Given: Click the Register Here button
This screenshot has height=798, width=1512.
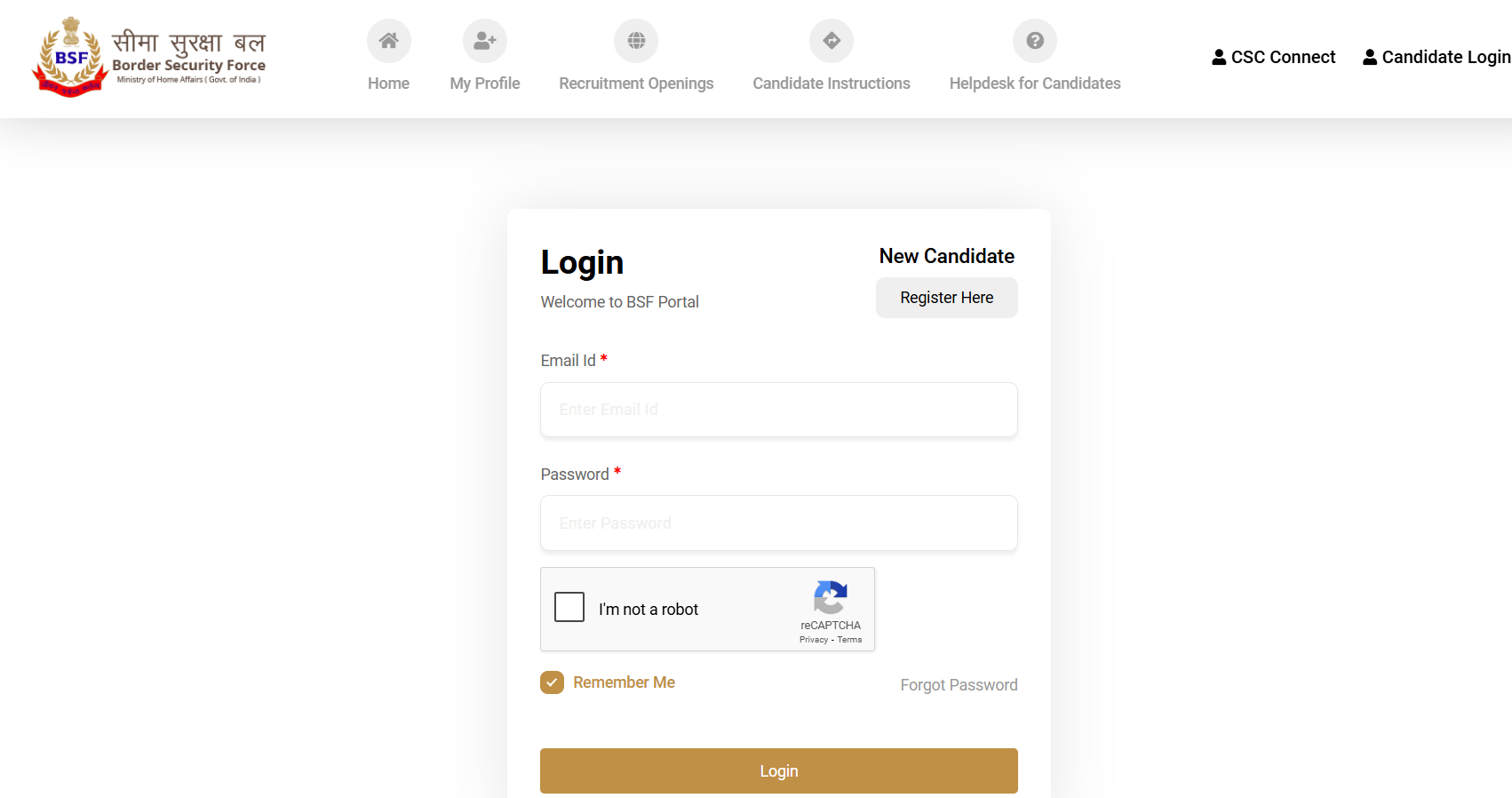Looking at the screenshot, I should coord(947,298).
